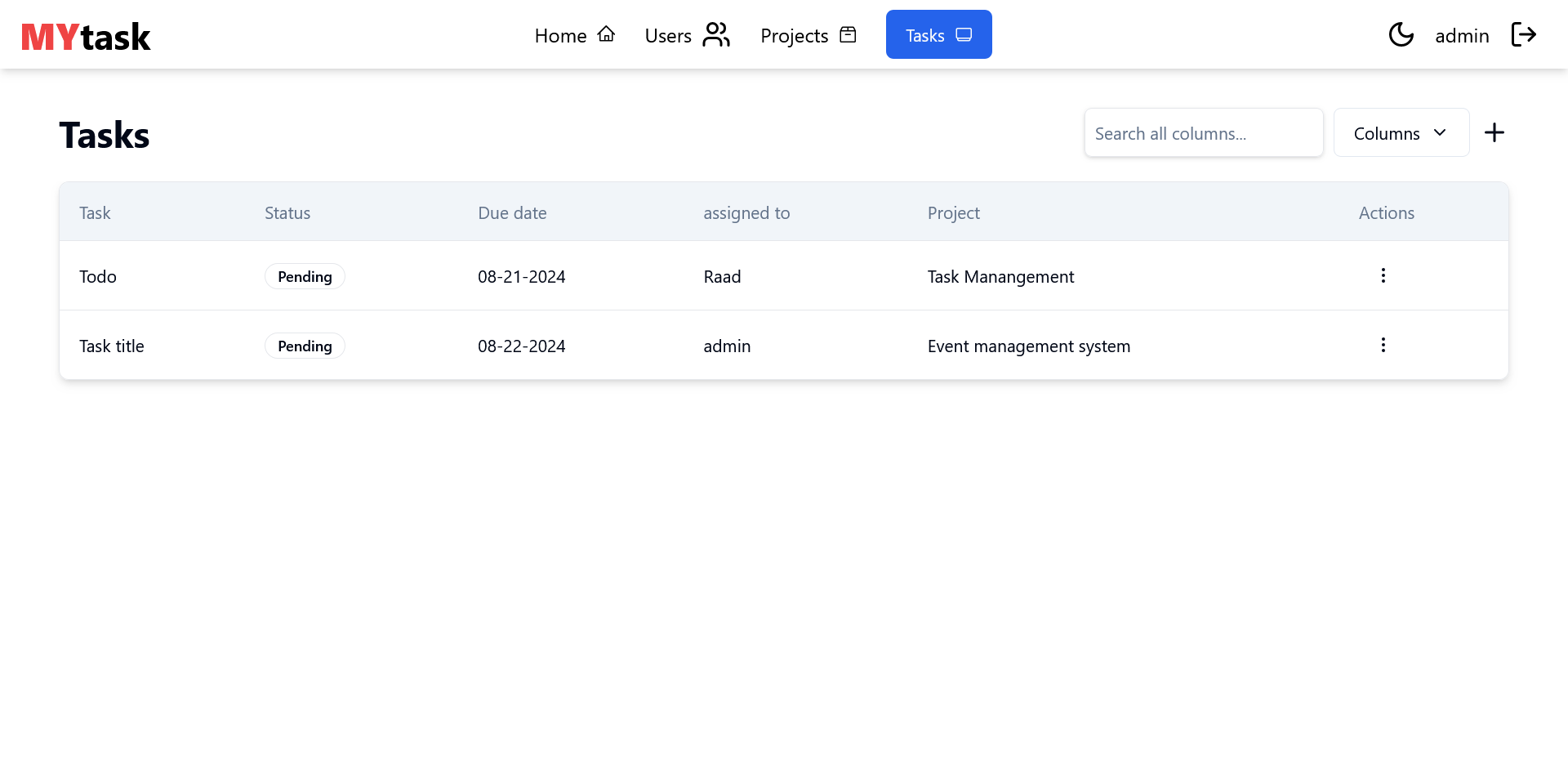Sort by the Due date column header
Image resolution: width=1568 pixels, height=777 pixels.
(x=512, y=213)
